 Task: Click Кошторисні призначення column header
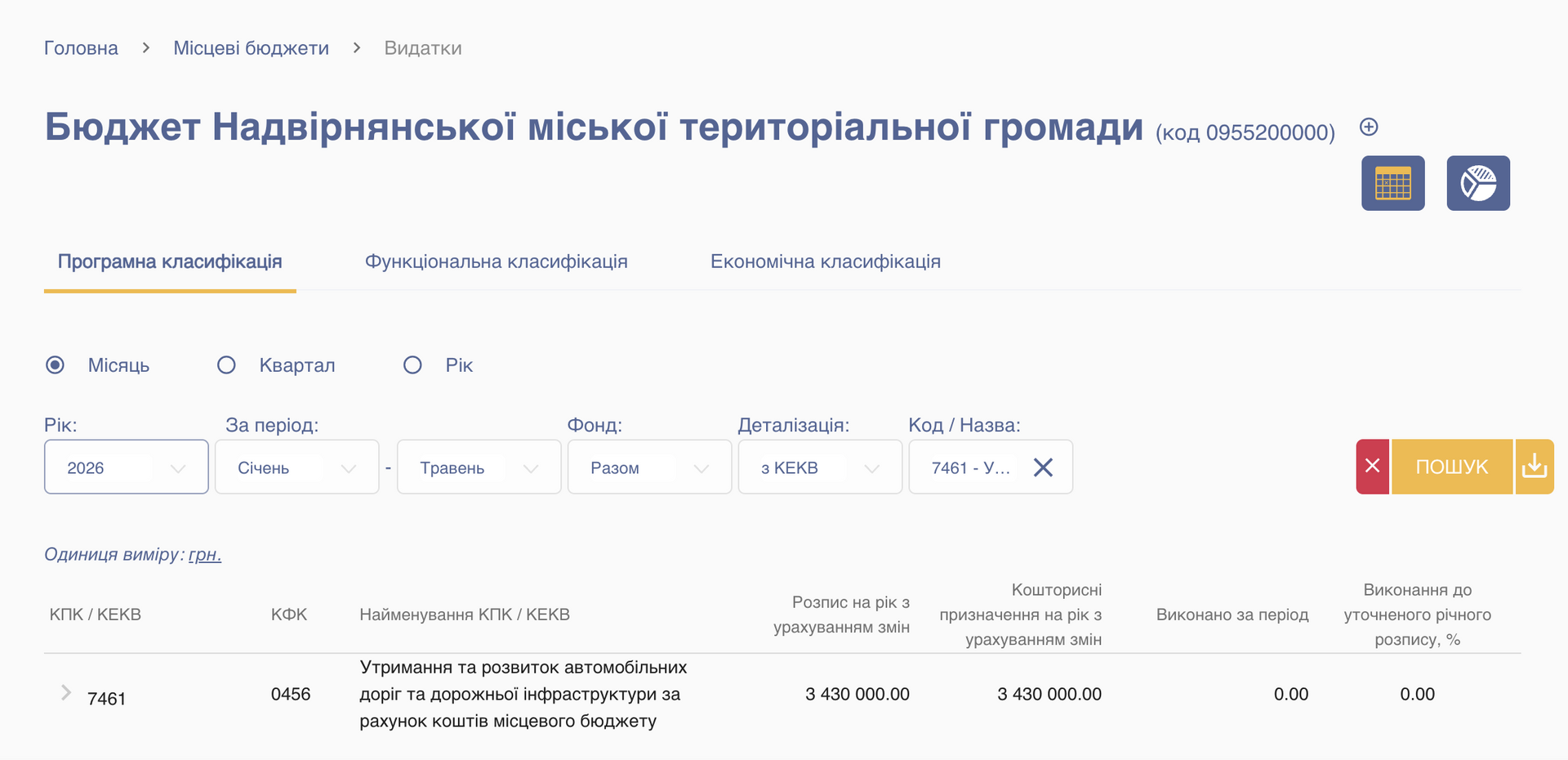(x=1021, y=615)
